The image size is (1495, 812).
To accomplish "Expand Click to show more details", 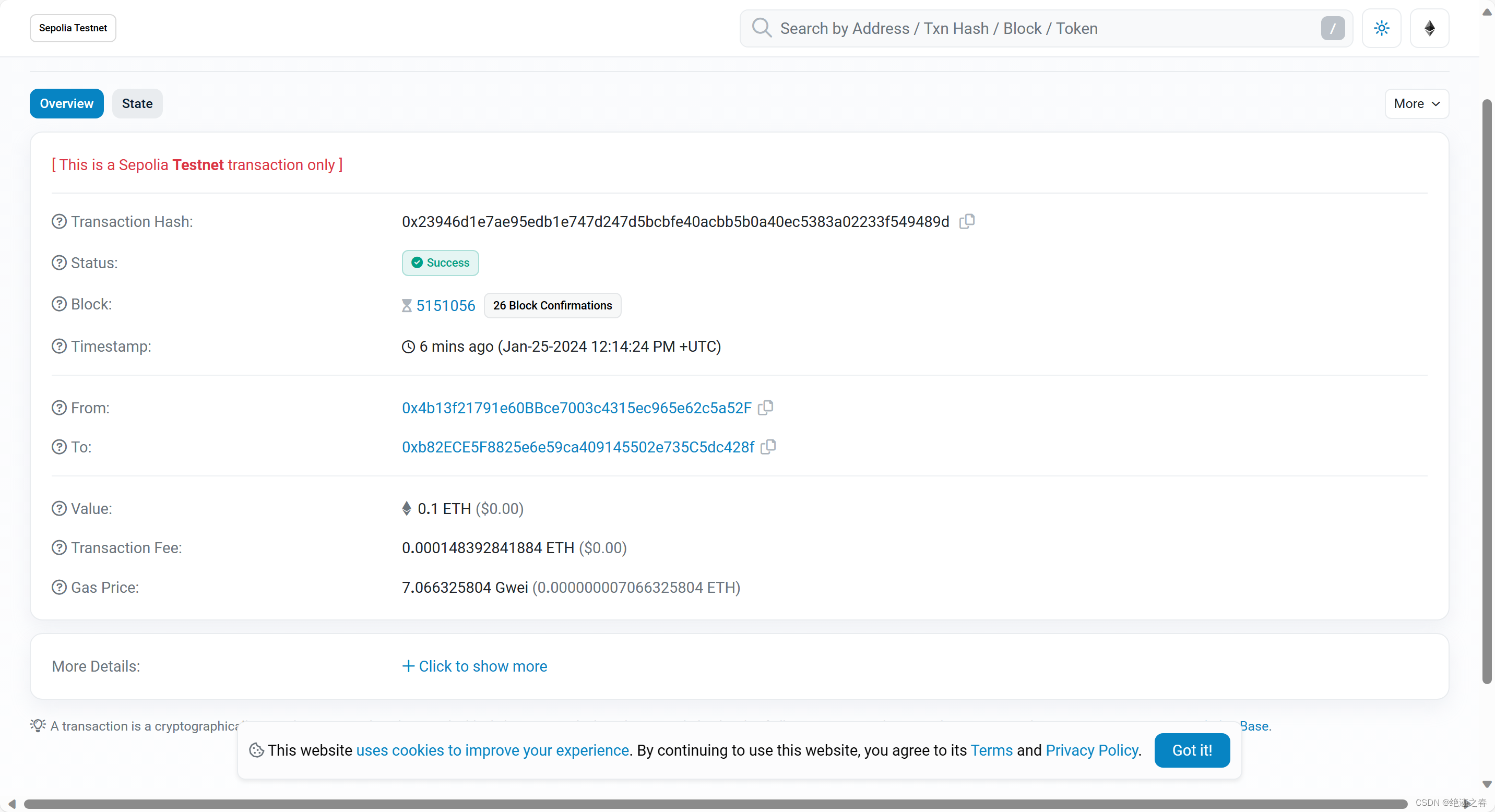I will (x=474, y=666).
